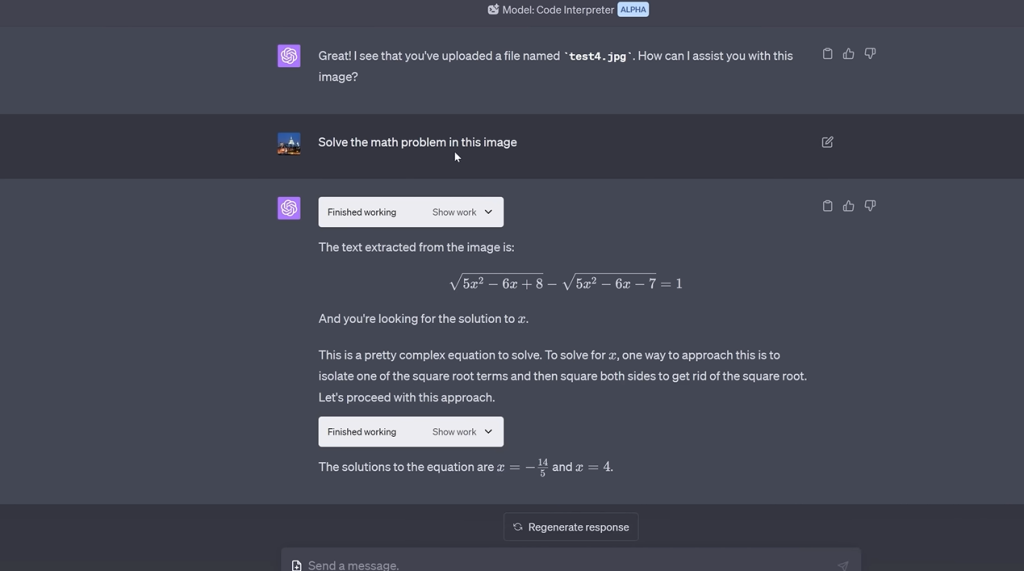Click the Code Interpreter model icon

[493, 10]
